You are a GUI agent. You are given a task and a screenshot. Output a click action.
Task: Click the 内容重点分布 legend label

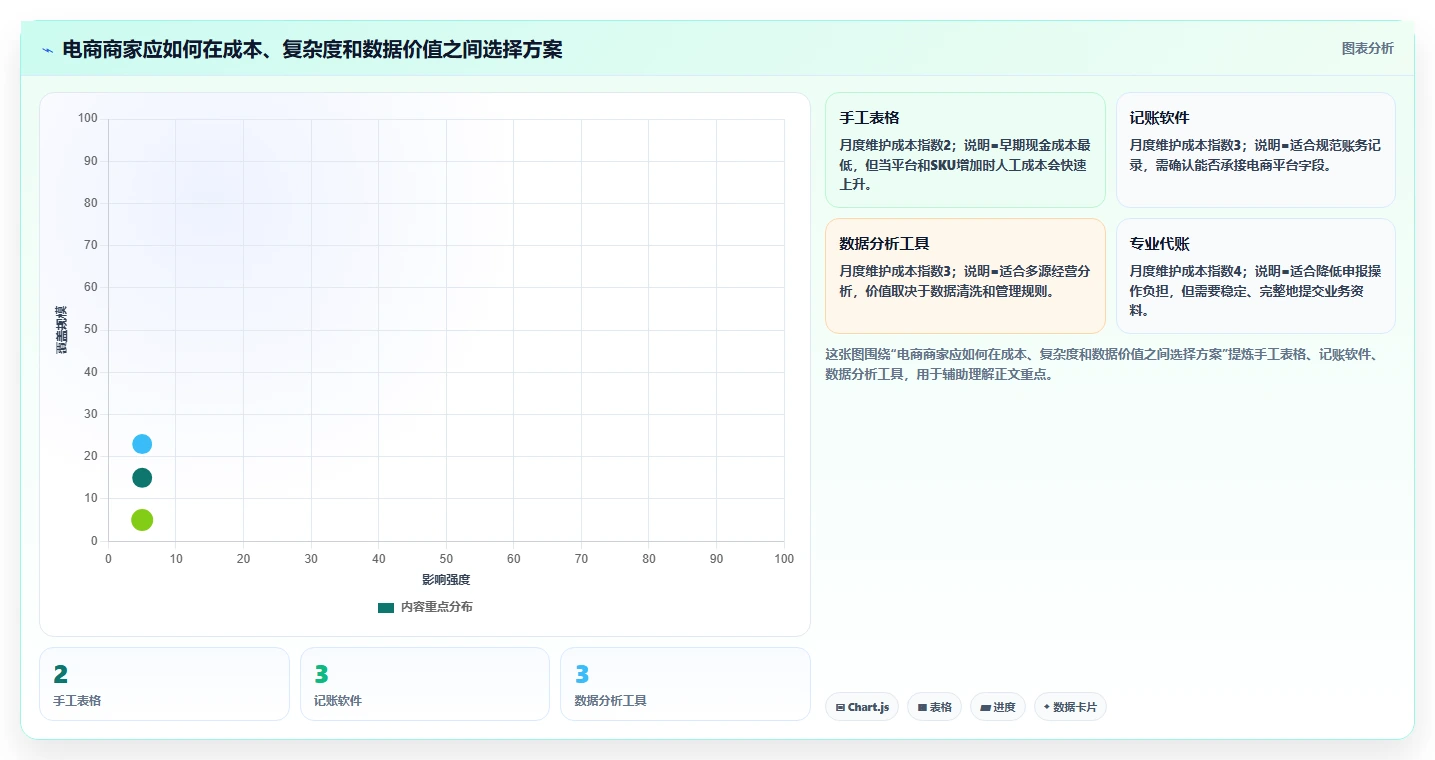pyautogui.click(x=437, y=607)
